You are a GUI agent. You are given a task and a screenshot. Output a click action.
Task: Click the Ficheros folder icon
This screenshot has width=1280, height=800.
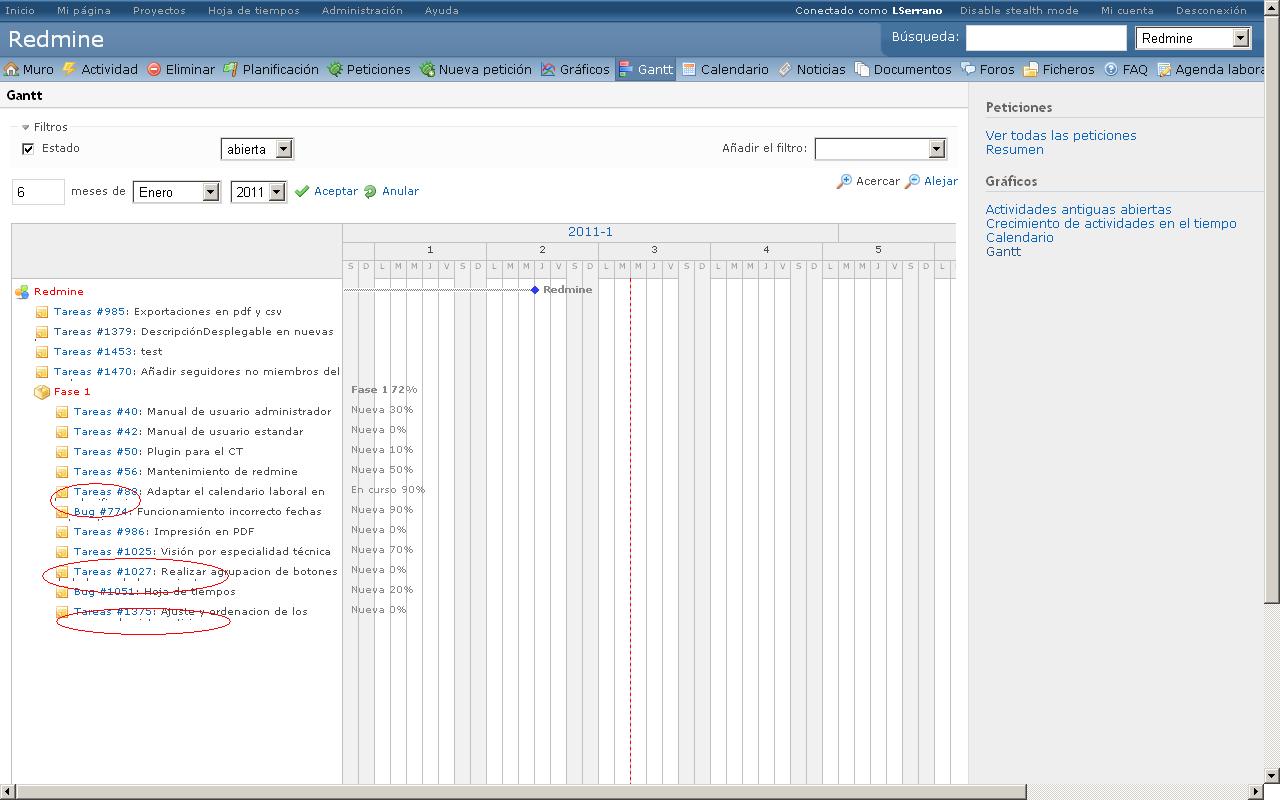1030,69
